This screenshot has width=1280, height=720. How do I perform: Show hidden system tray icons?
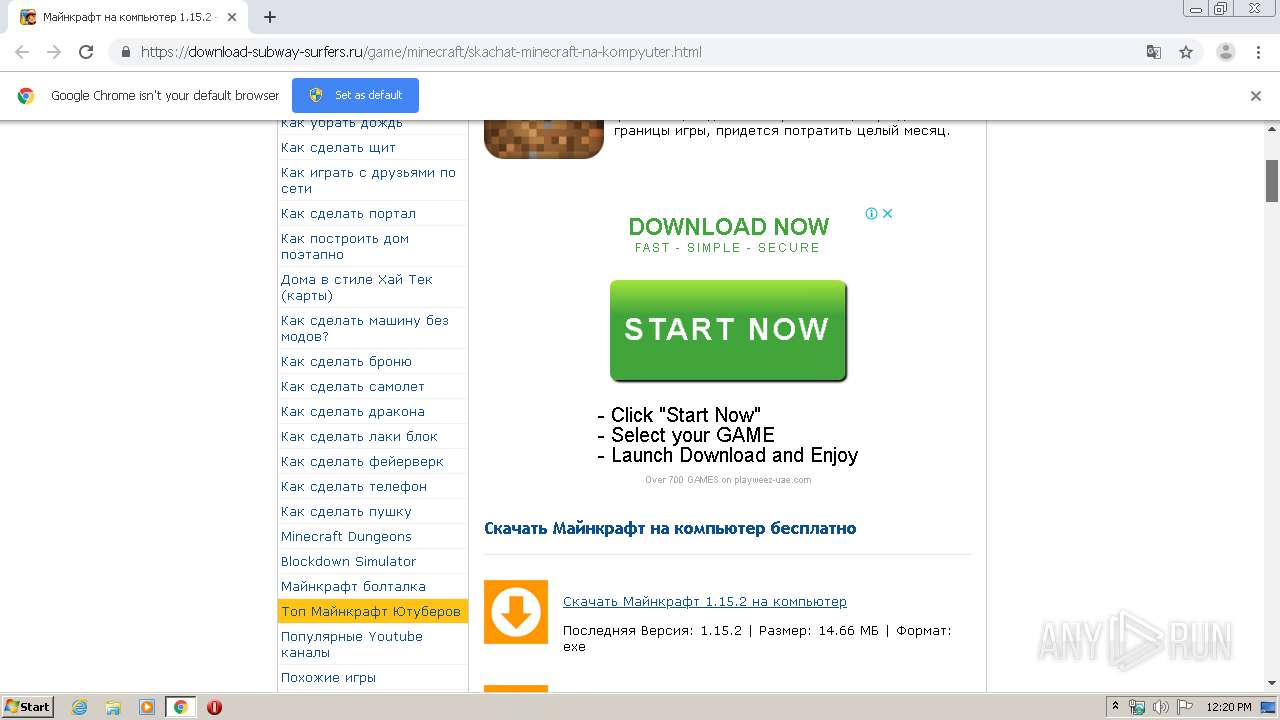(x=1115, y=707)
